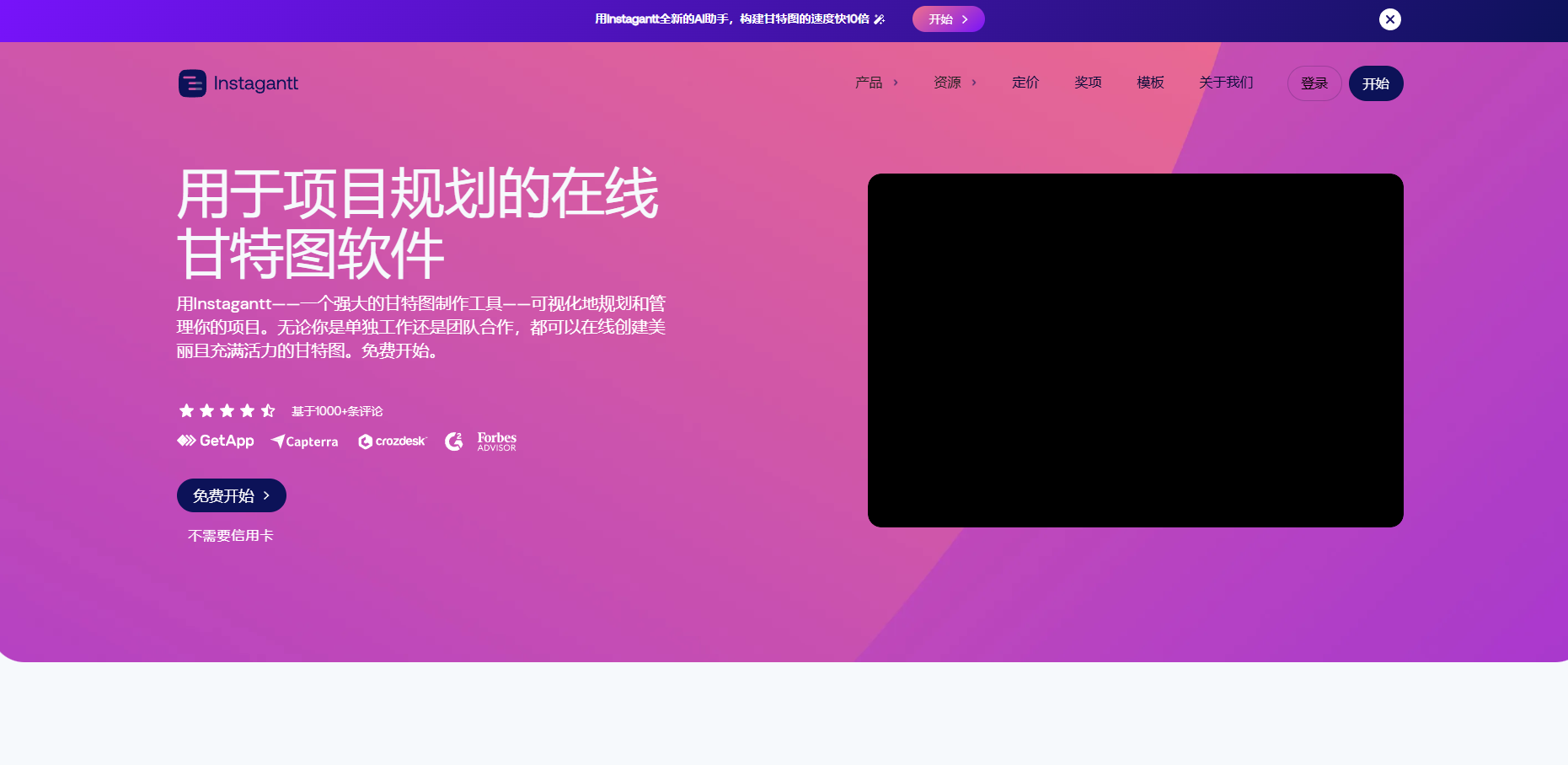Dismiss the promotional banner with X
Viewport: 1568px width, 765px height.
pyautogui.click(x=1390, y=19)
